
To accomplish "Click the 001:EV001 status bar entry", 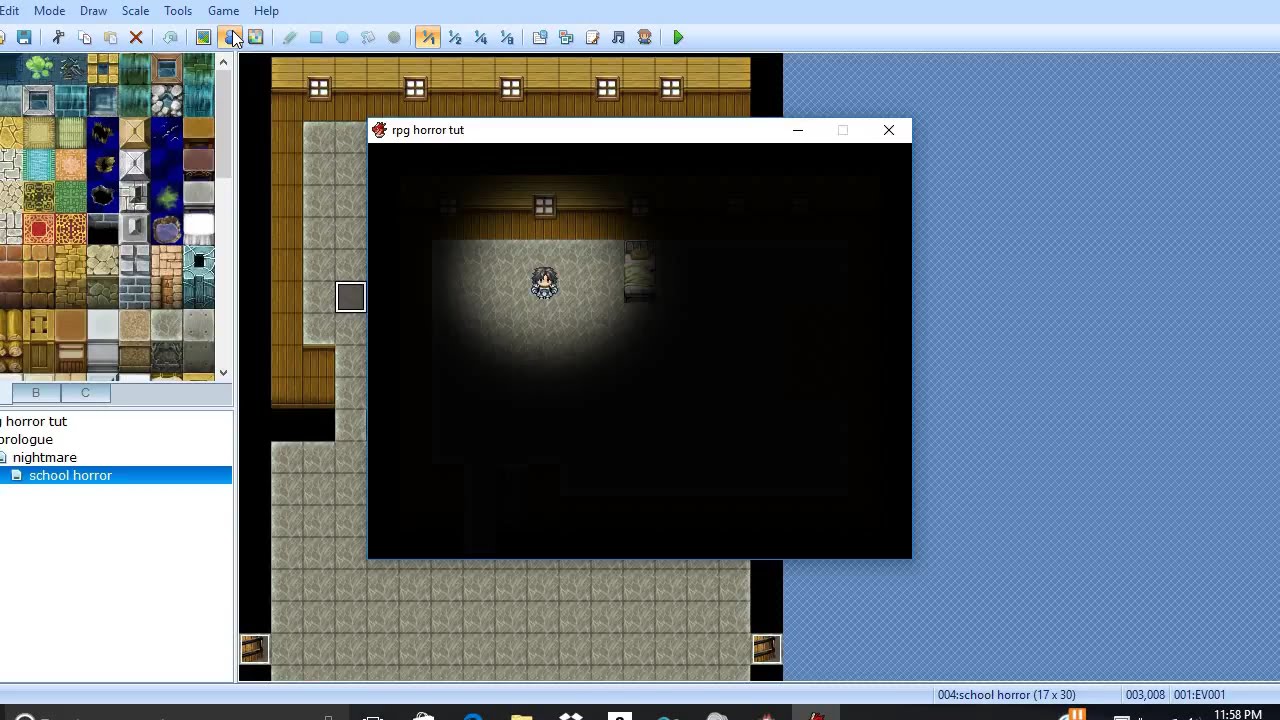I will click(x=1199, y=695).
